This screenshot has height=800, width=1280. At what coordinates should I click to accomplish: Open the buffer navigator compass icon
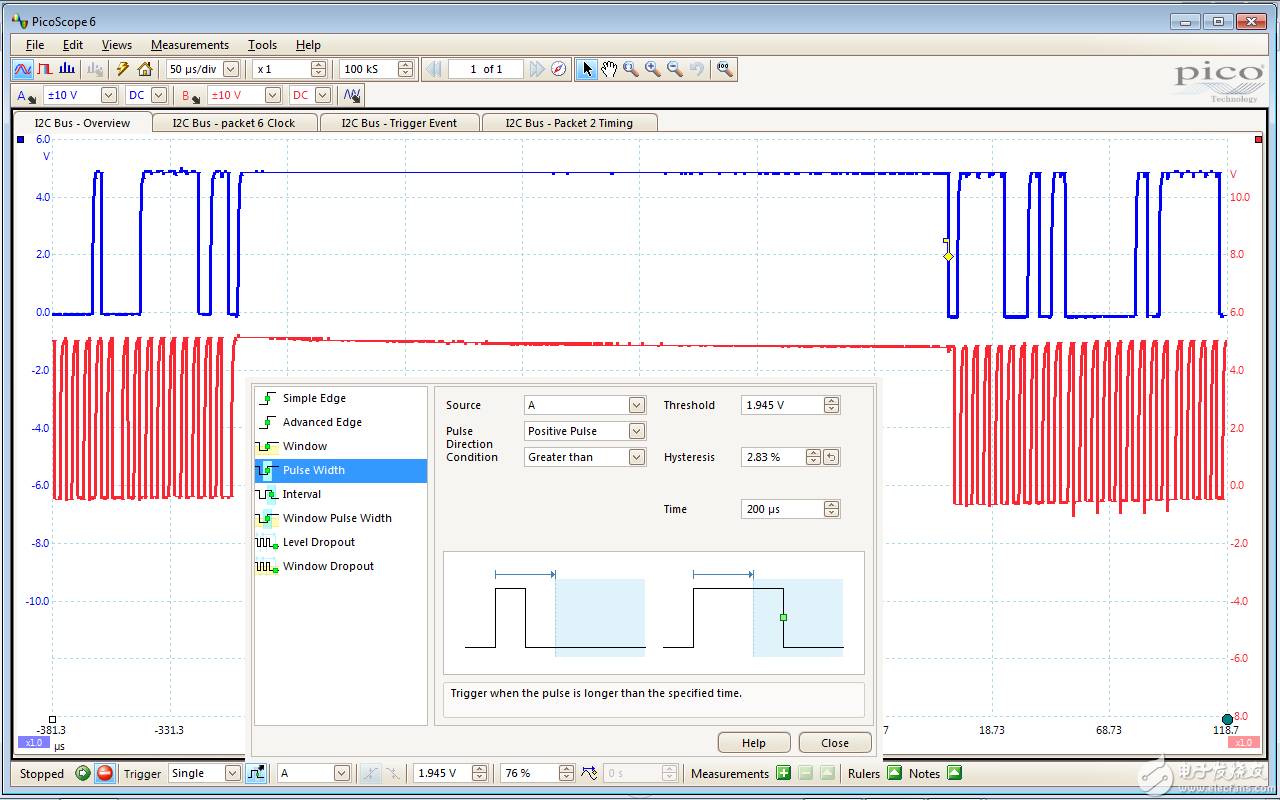[559, 69]
